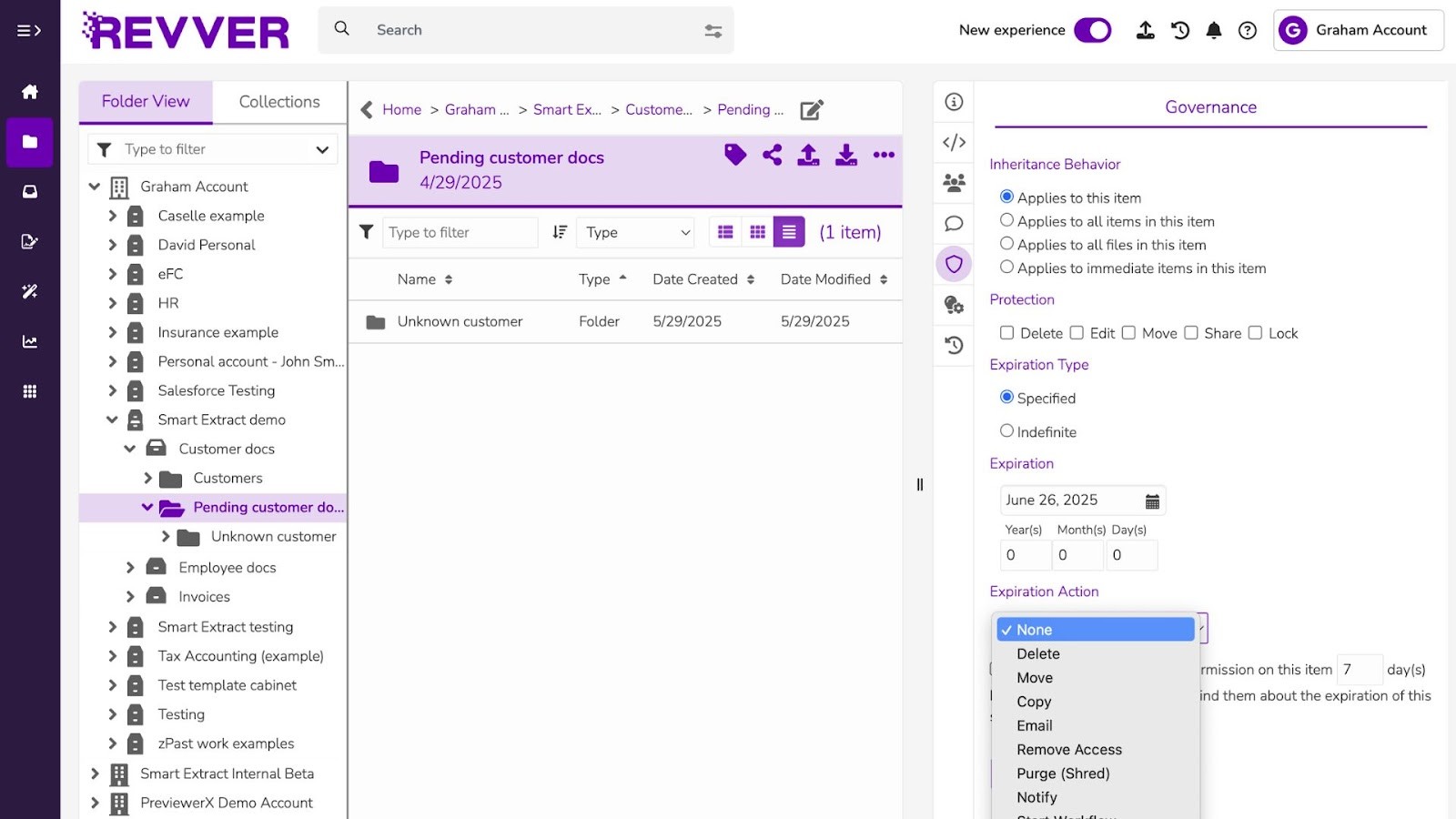
Task: Switch to the Collections tab
Action: click(x=278, y=101)
